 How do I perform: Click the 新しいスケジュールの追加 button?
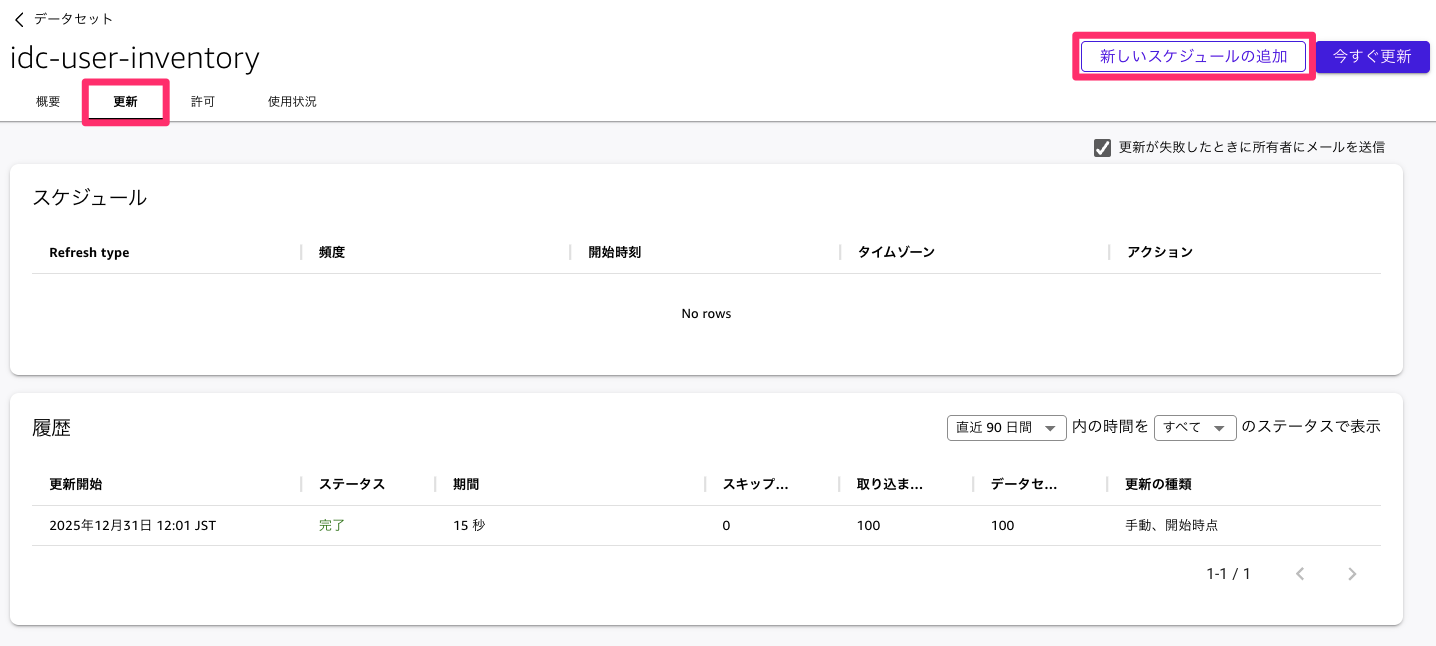[1193, 56]
